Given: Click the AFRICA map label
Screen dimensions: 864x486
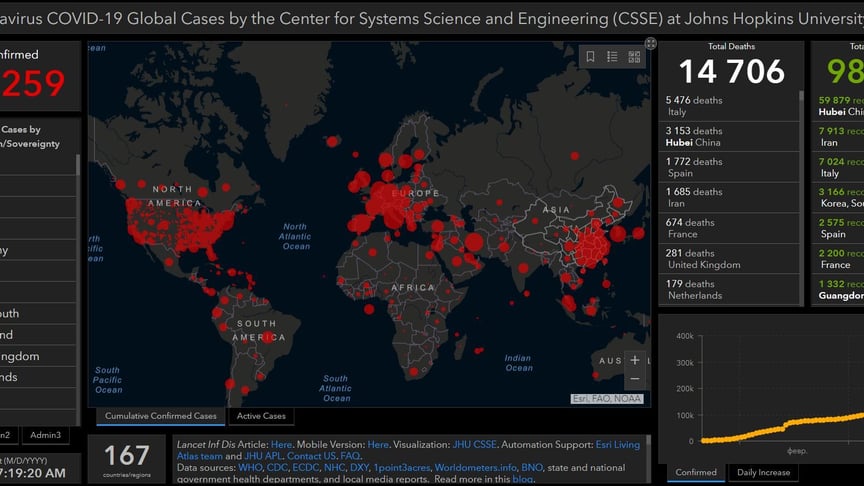Looking at the screenshot, I should coord(413,288).
